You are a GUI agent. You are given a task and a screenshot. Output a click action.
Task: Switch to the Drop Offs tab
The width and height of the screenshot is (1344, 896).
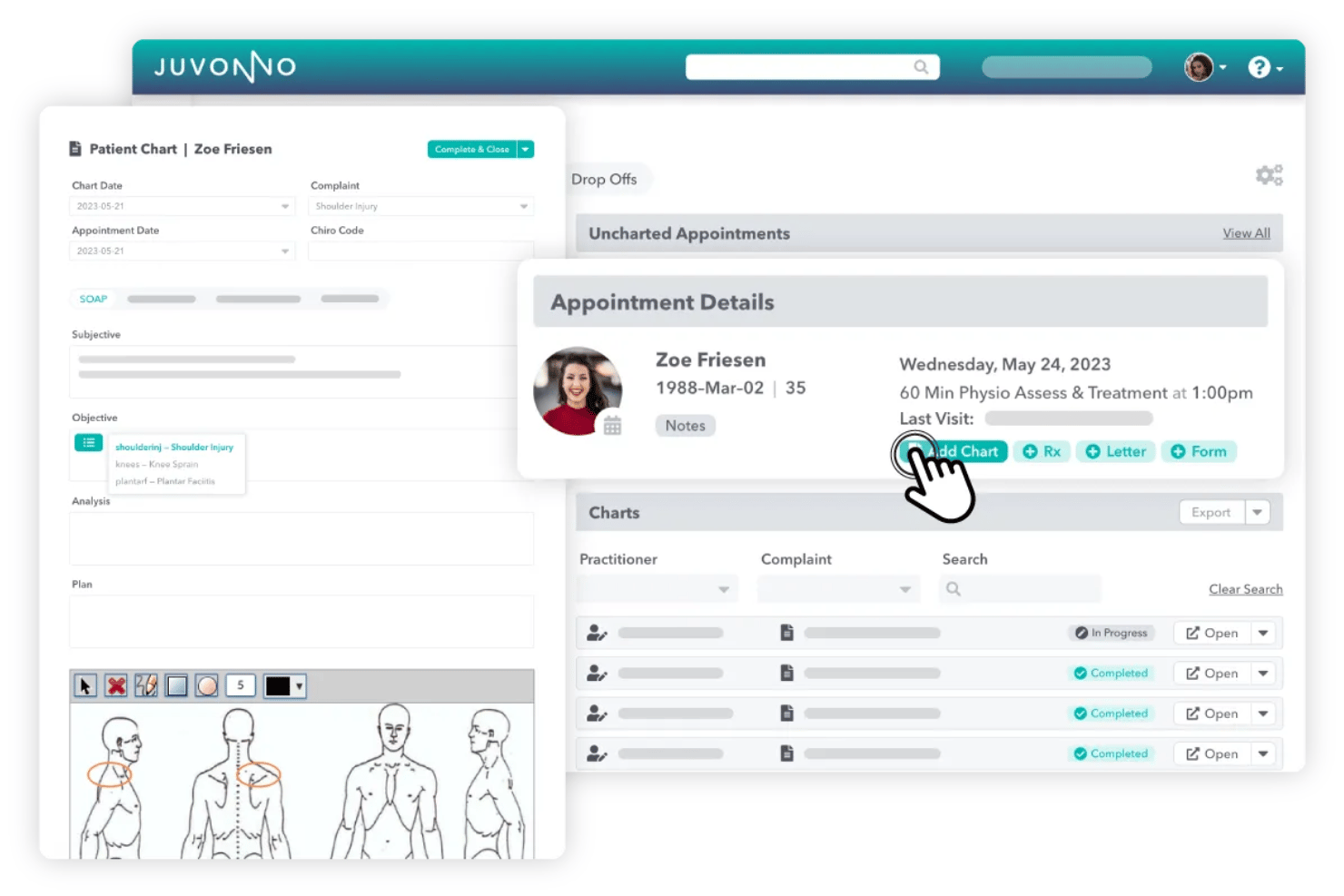605,179
